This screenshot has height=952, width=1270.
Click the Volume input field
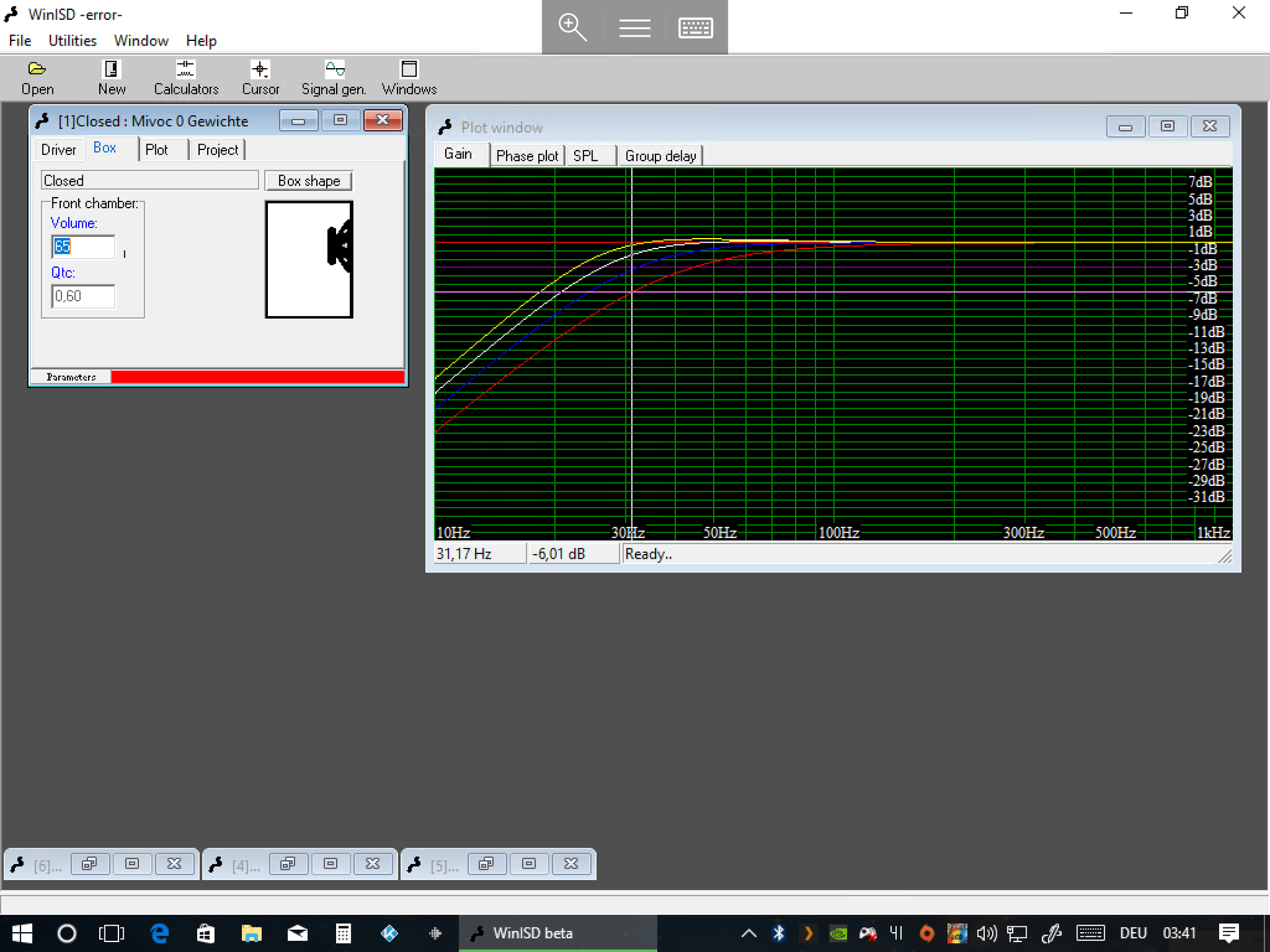[83, 247]
